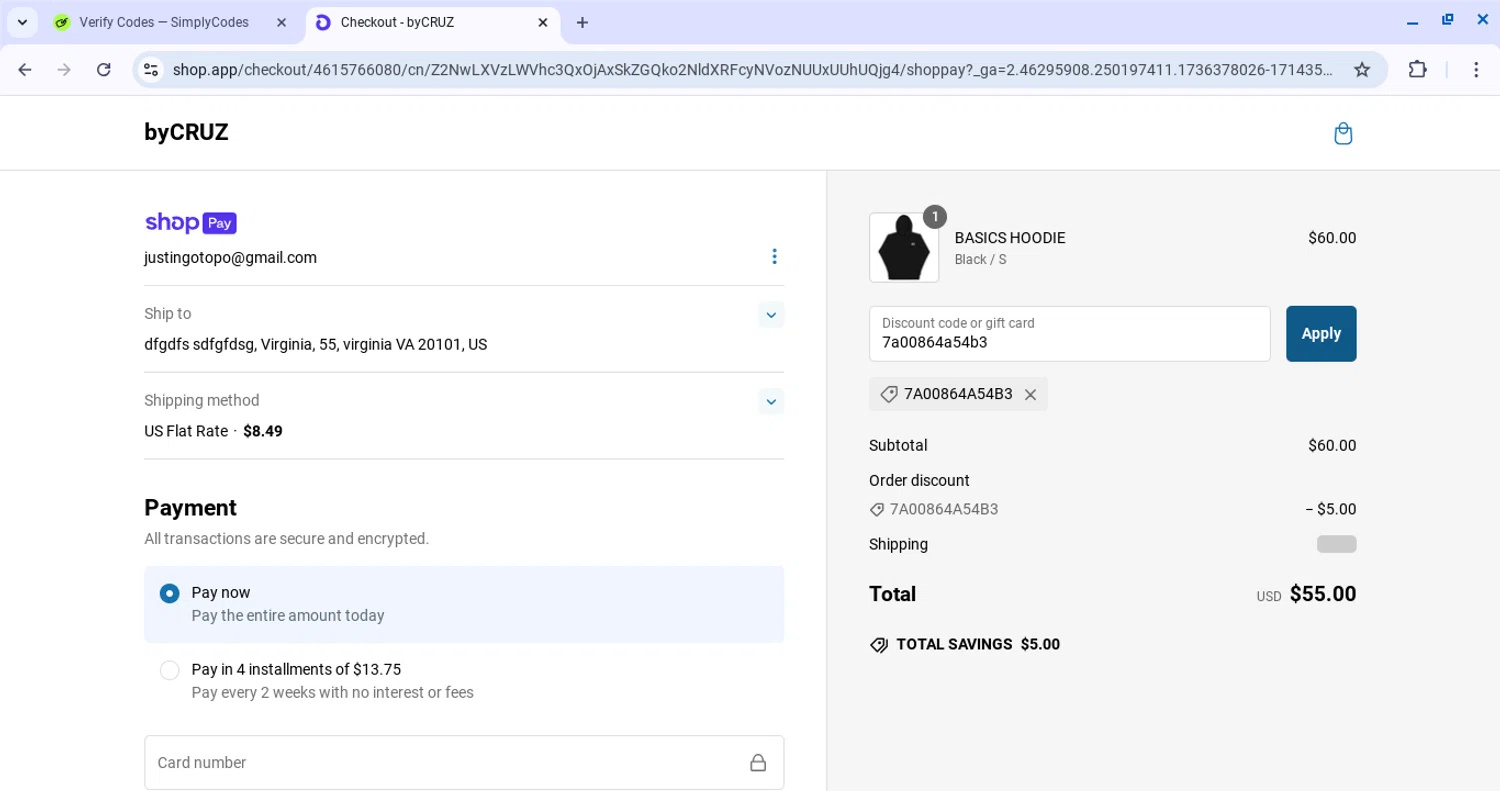Reload the checkout page
Image resolution: width=1500 pixels, height=791 pixels.
pos(104,70)
